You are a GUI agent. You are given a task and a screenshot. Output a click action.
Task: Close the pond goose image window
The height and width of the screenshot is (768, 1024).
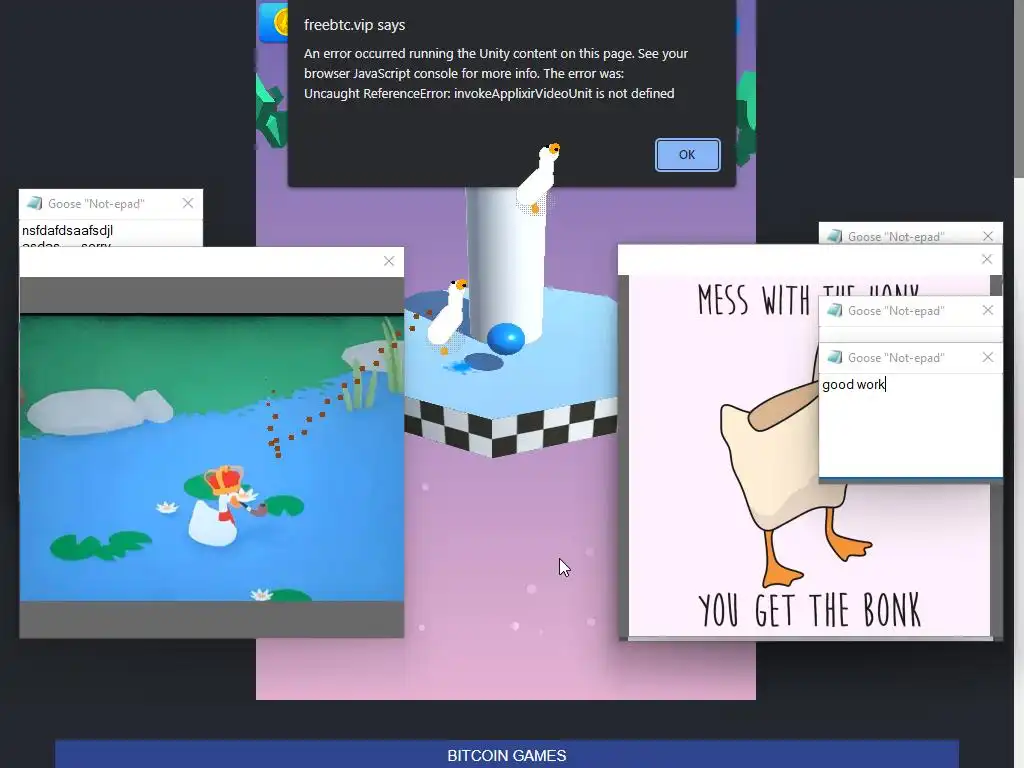coord(389,261)
